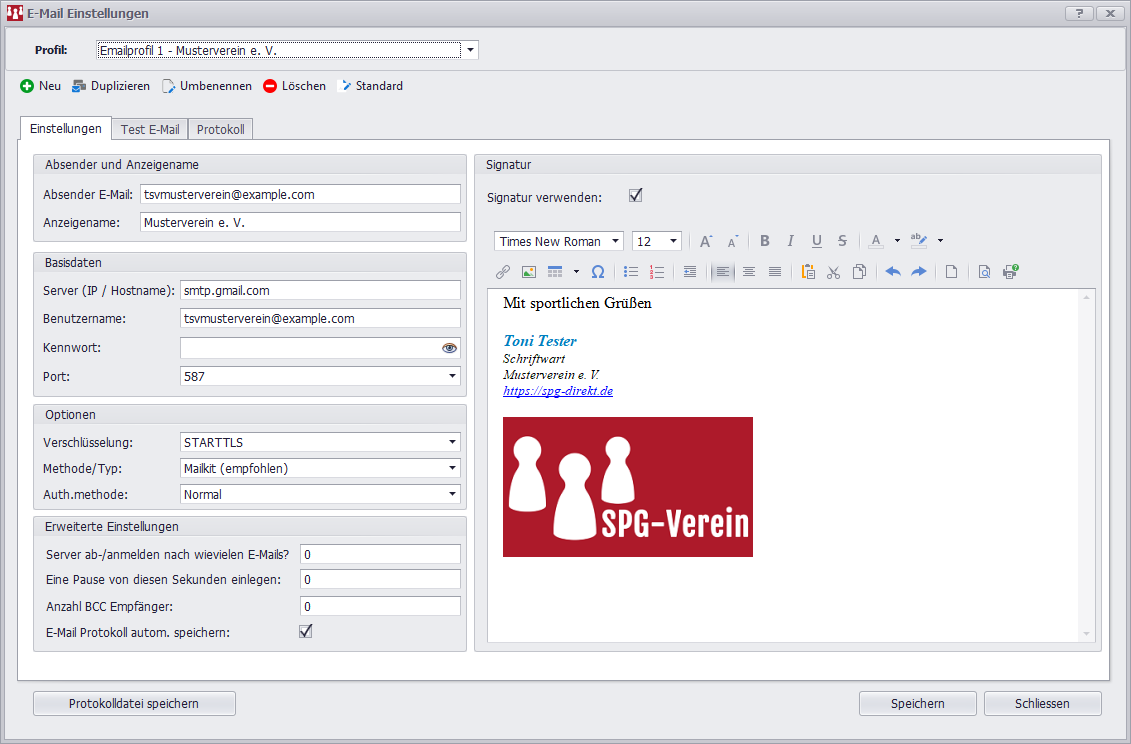Insert a hyperlink using the link icon

coord(503,271)
